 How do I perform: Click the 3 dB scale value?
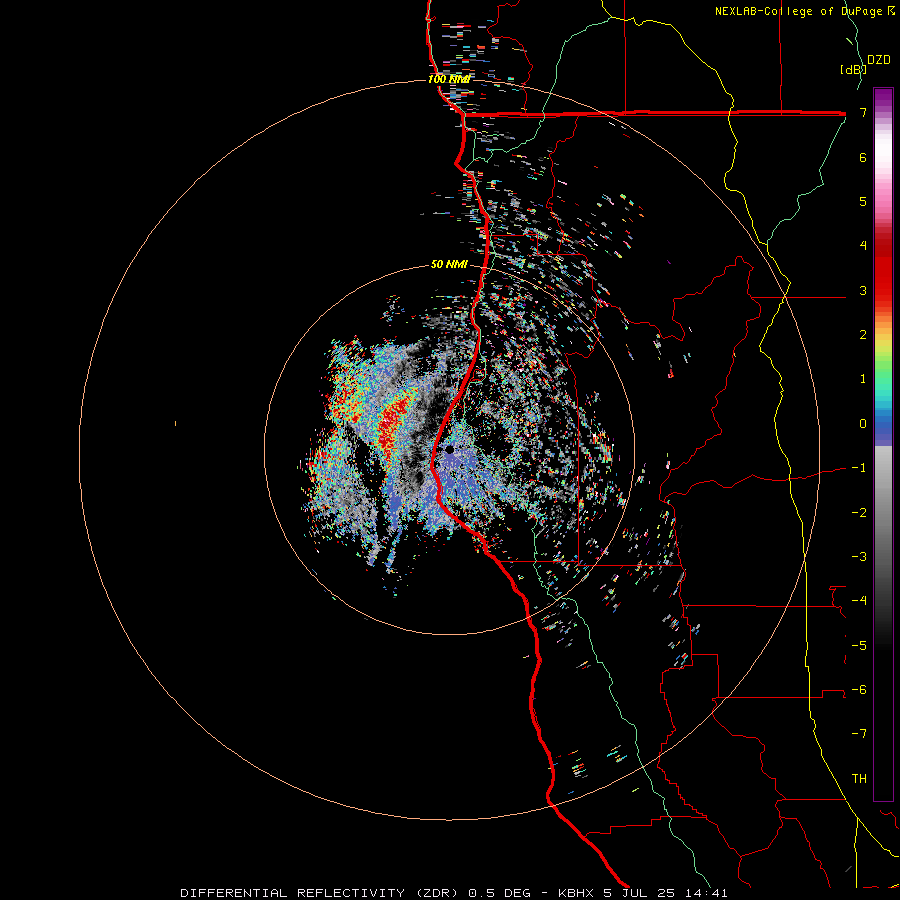[x=863, y=290]
